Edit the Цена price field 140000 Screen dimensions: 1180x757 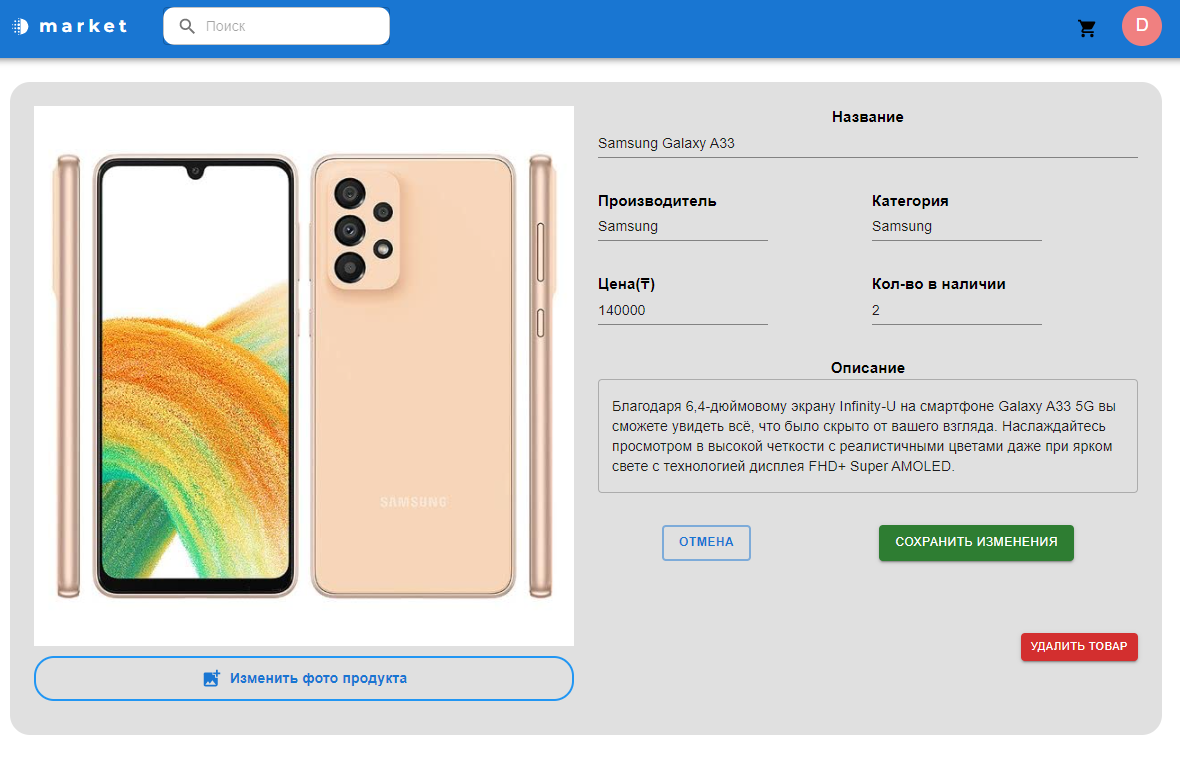pyautogui.click(x=683, y=310)
